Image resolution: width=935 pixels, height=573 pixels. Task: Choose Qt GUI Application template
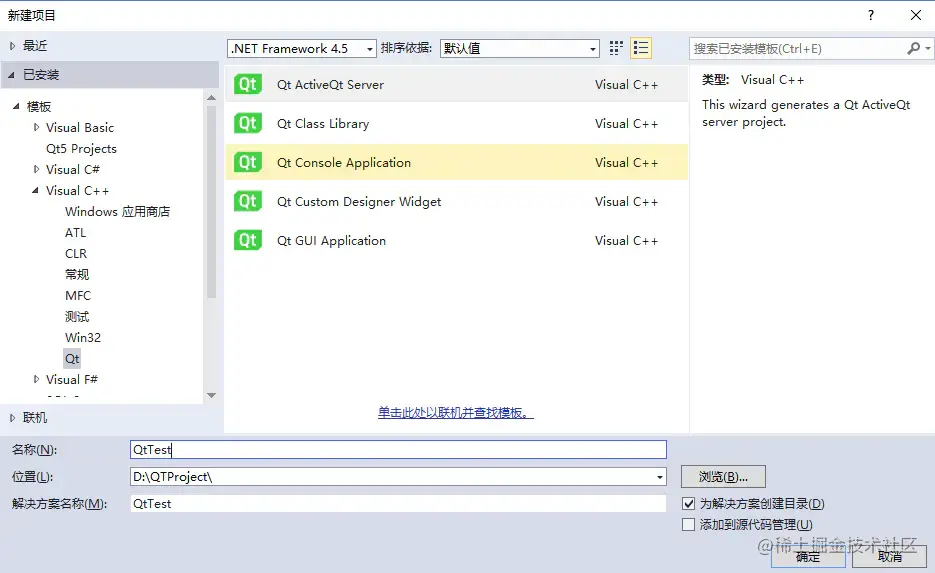coord(457,240)
